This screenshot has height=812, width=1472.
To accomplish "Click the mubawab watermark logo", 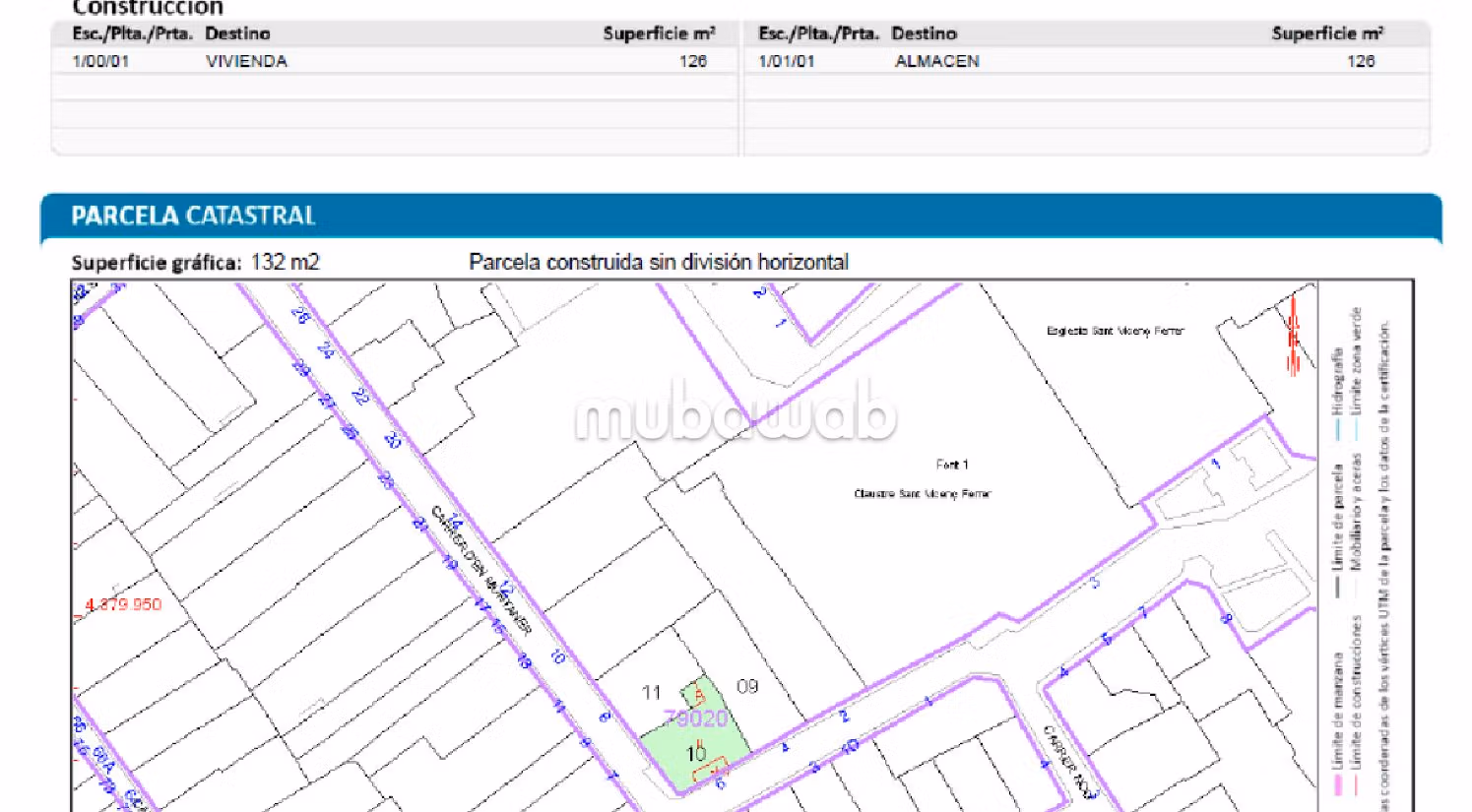I will tap(735, 413).
